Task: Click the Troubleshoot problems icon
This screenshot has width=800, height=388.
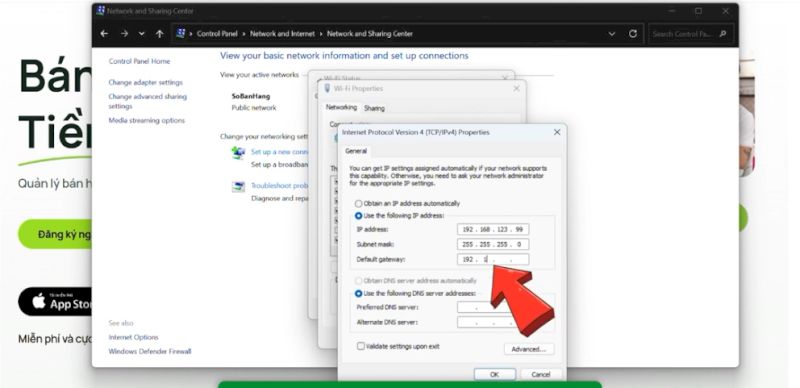Action: pos(238,187)
